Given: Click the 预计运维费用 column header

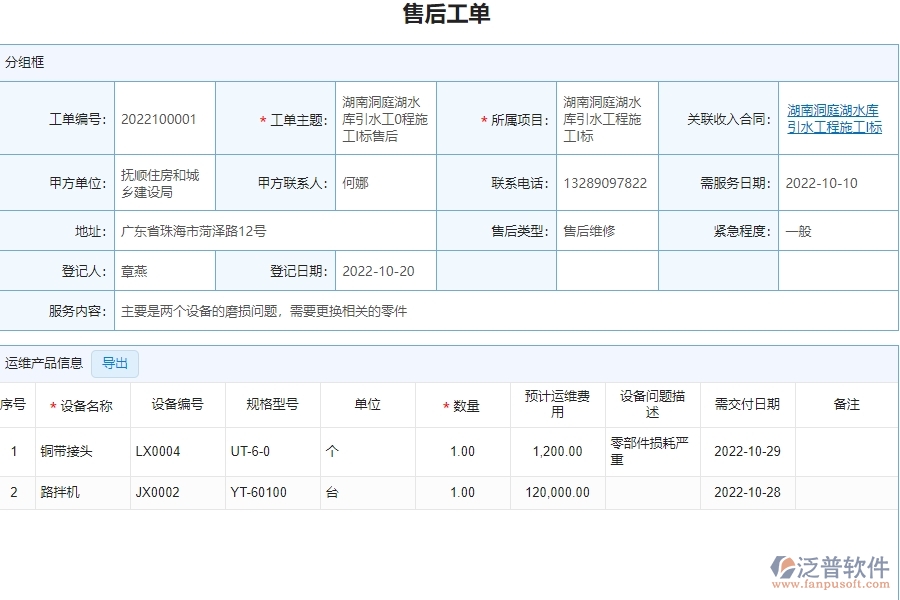Looking at the screenshot, I should (x=557, y=405).
